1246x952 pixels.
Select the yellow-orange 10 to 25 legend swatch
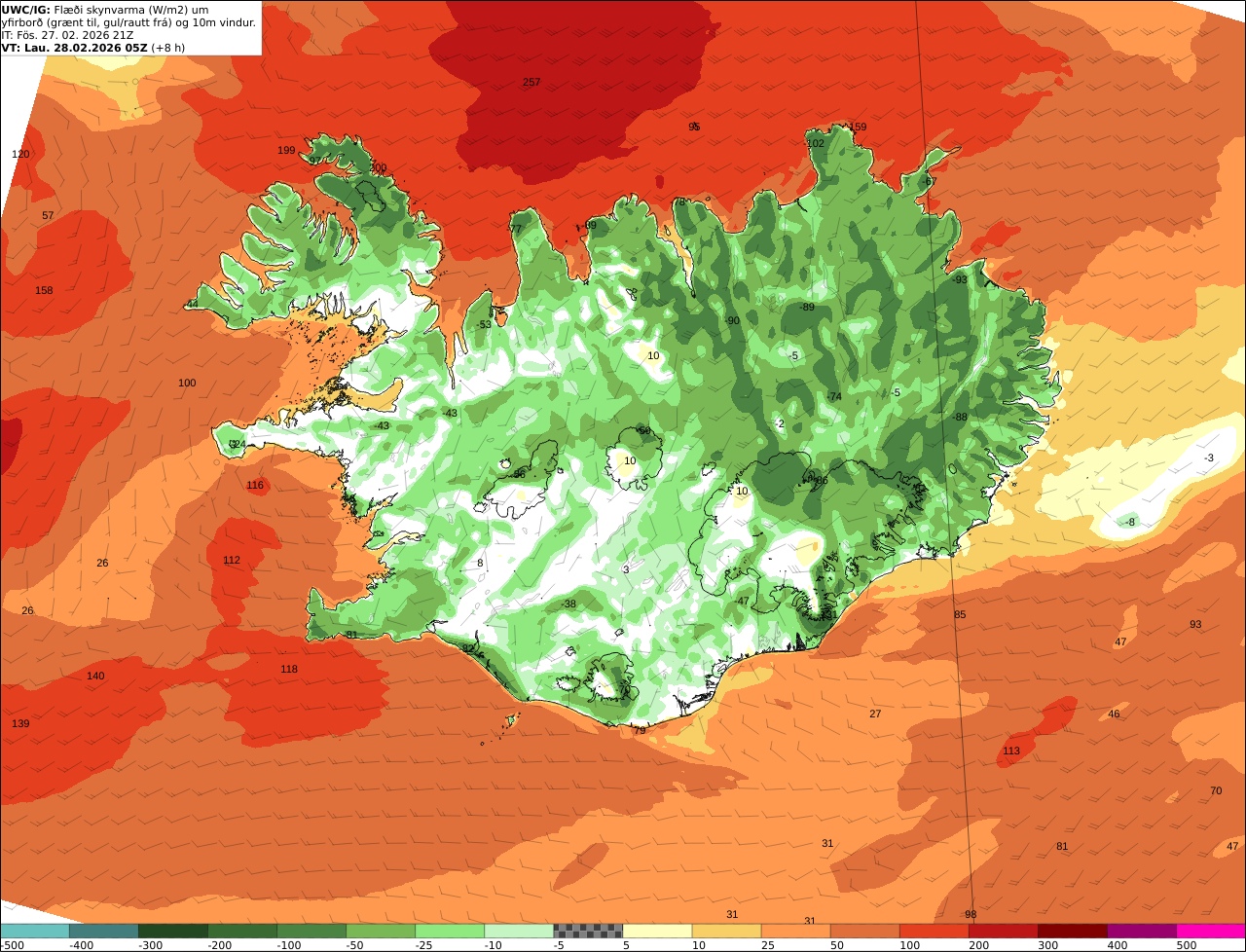pyautogui.click(x=726, y=931)
